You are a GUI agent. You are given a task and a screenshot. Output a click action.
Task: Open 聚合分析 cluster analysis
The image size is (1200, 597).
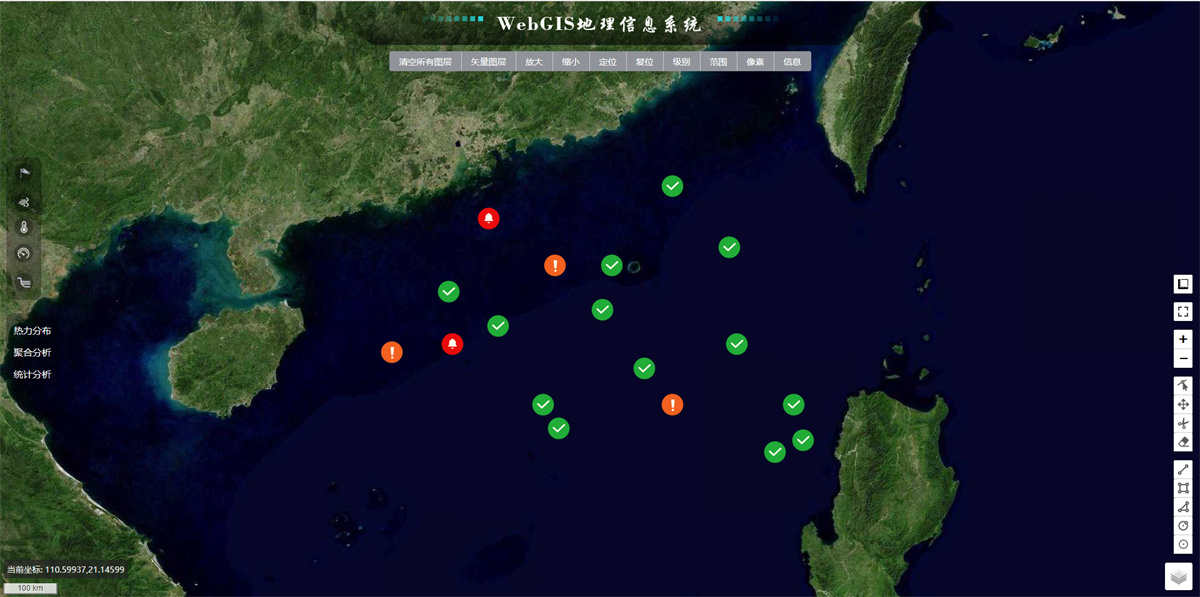click(x=32, y=352)
